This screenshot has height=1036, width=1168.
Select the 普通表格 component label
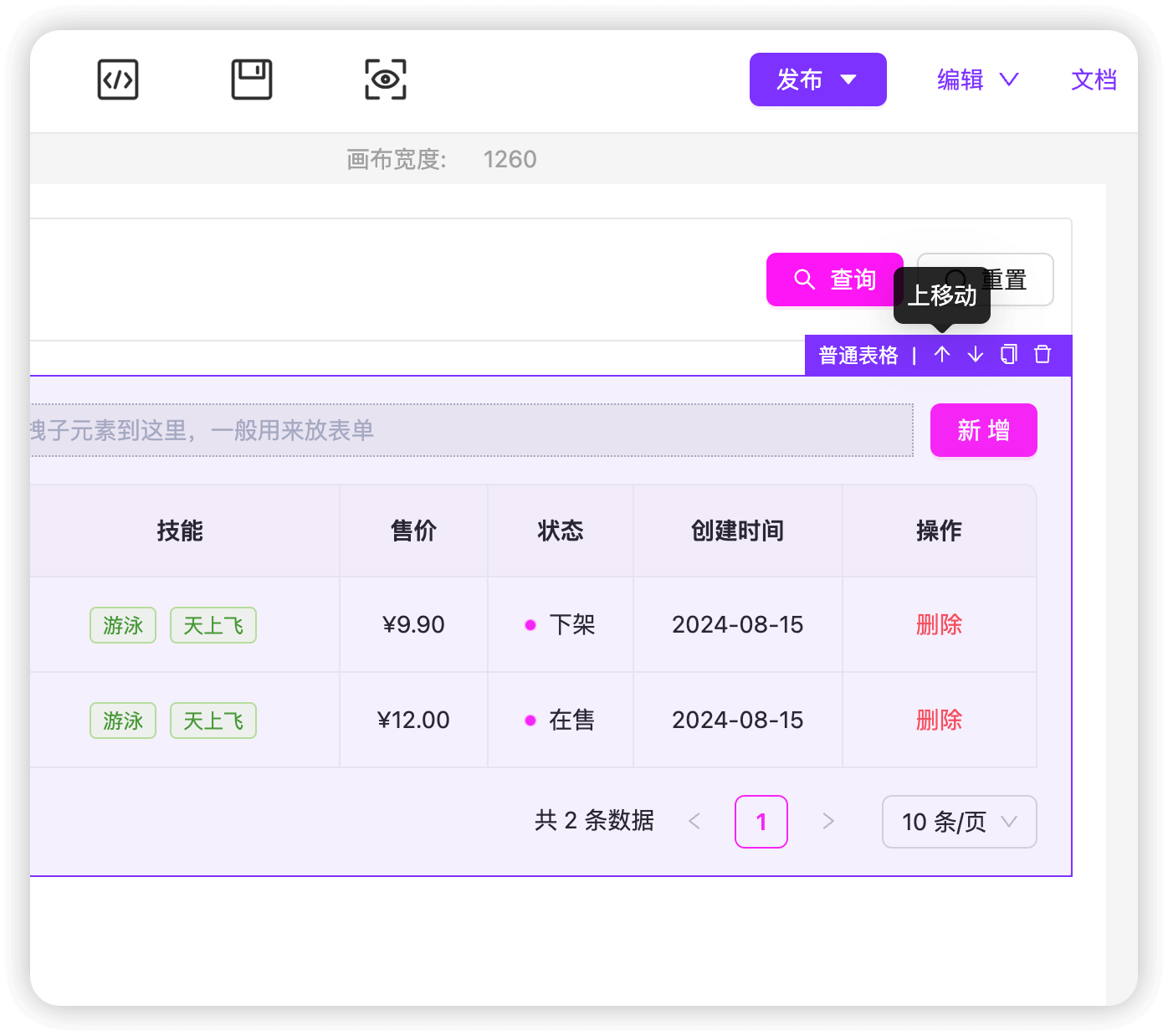click(x=858, y=356)
